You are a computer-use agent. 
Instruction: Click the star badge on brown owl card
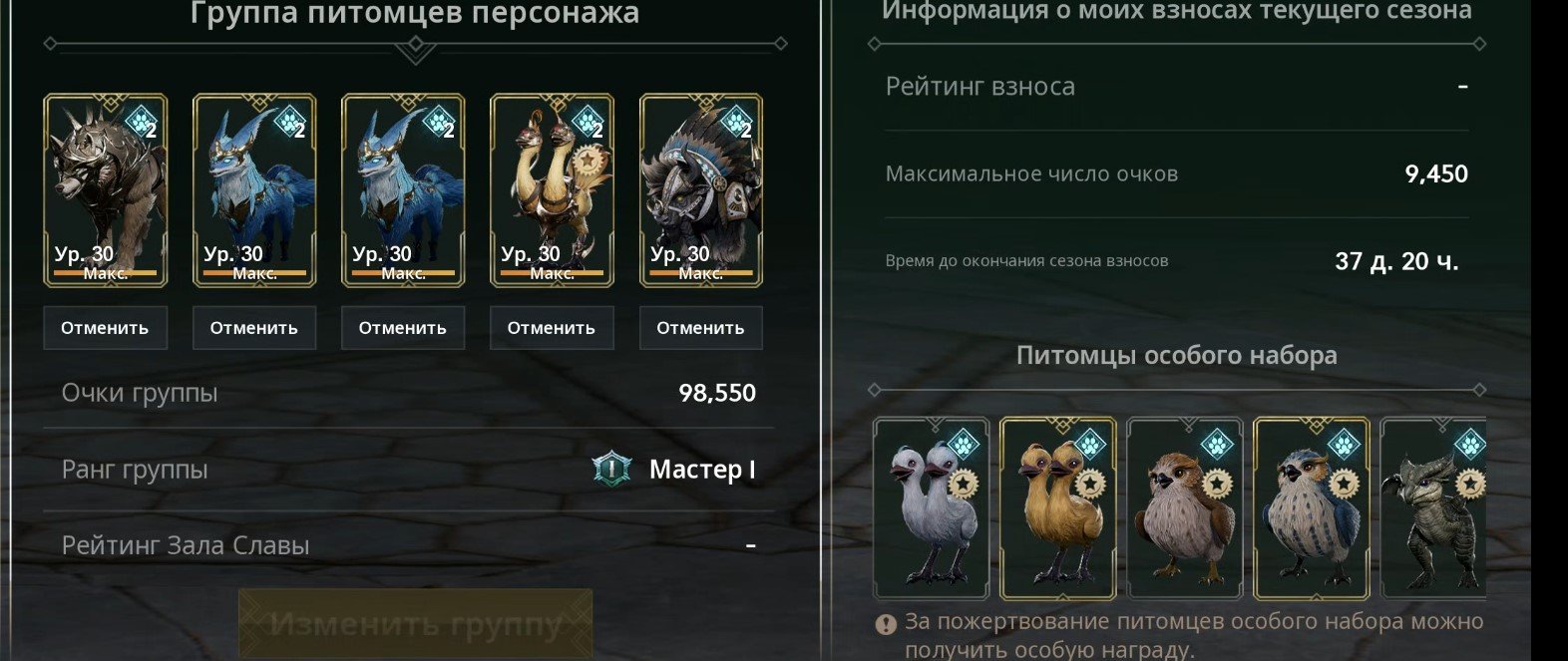pos(1217,485)
